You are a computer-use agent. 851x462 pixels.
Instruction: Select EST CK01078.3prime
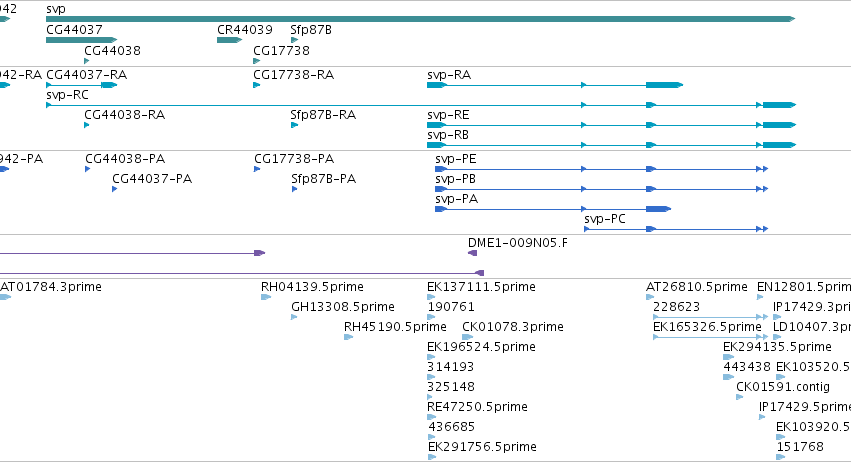click(x=513, y=327)
